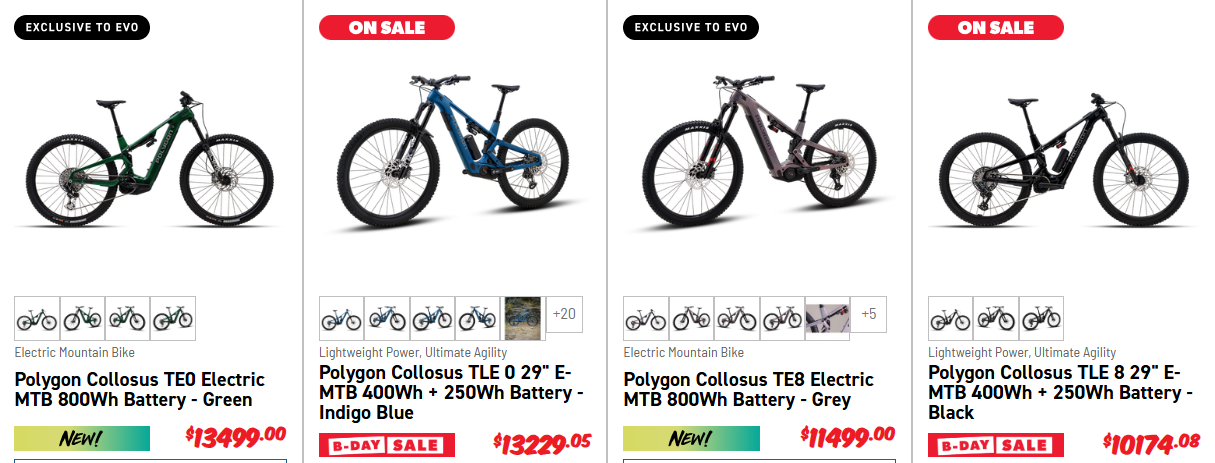This screenshot has width=1215, height=463.
Task: Select fourth thumbnail under green TE0 bike
Action: click(x=172, y=318)
